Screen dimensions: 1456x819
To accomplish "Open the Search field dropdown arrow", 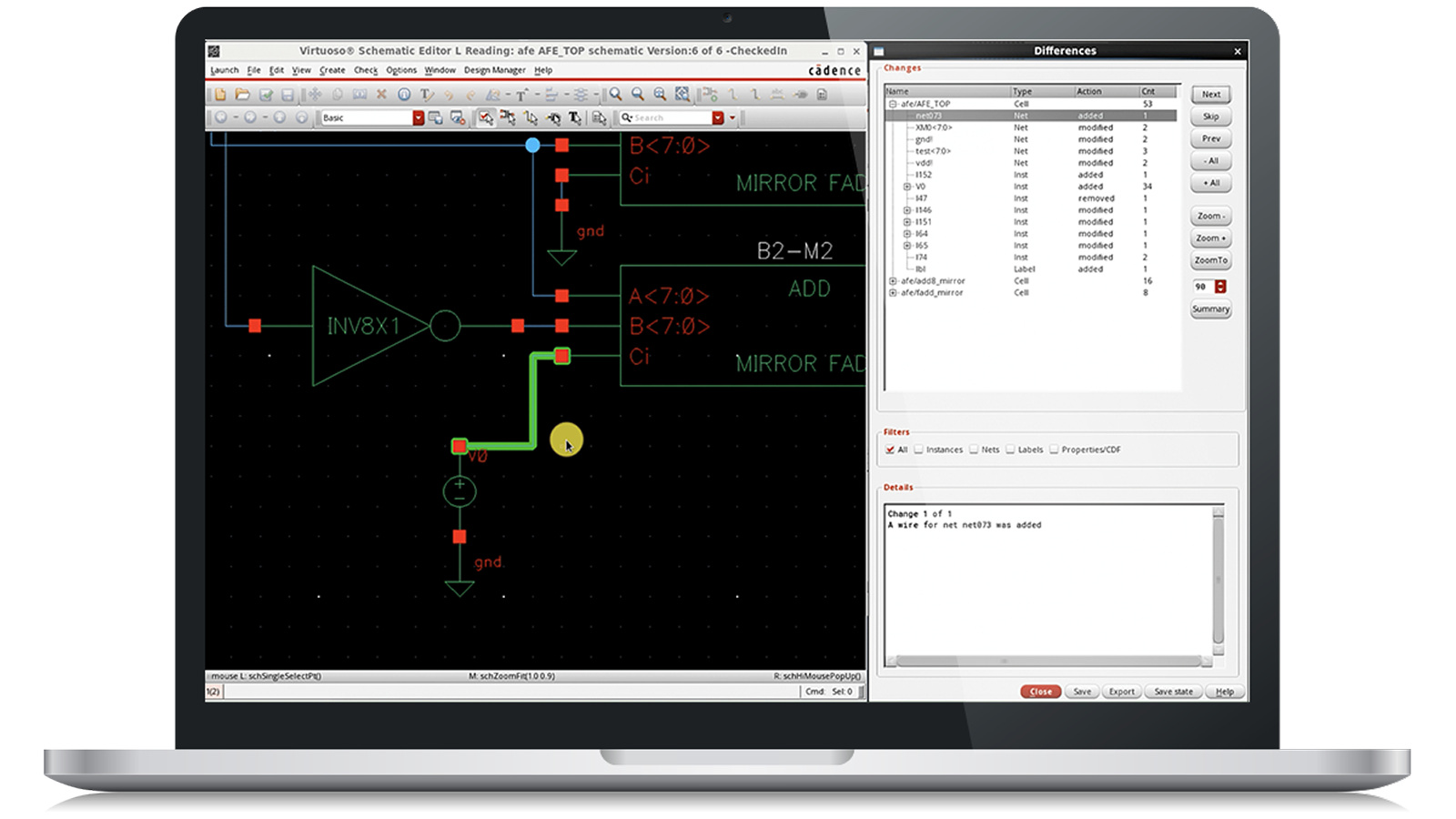I will [x=718, y=117].
